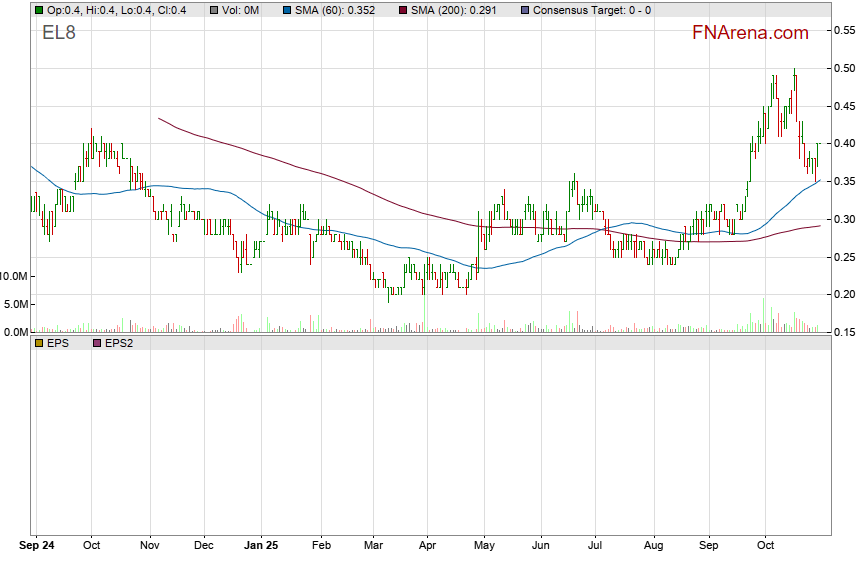Click the Apr label on time axis
The height and width of the screenshot is (566, 859).
pyautogui.click(x=428, y=547)
